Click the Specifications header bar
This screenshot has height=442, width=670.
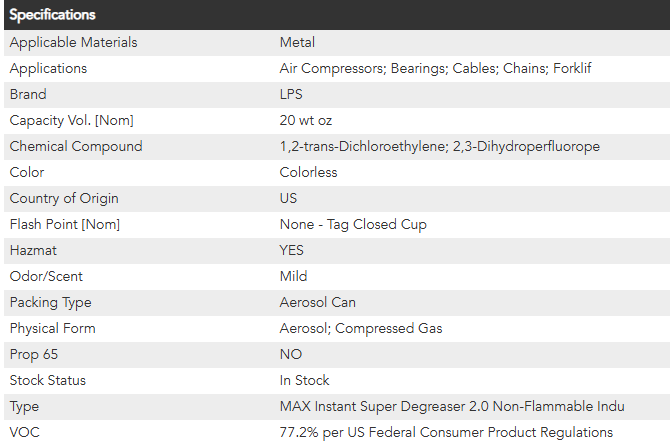[x=335, y=15]
